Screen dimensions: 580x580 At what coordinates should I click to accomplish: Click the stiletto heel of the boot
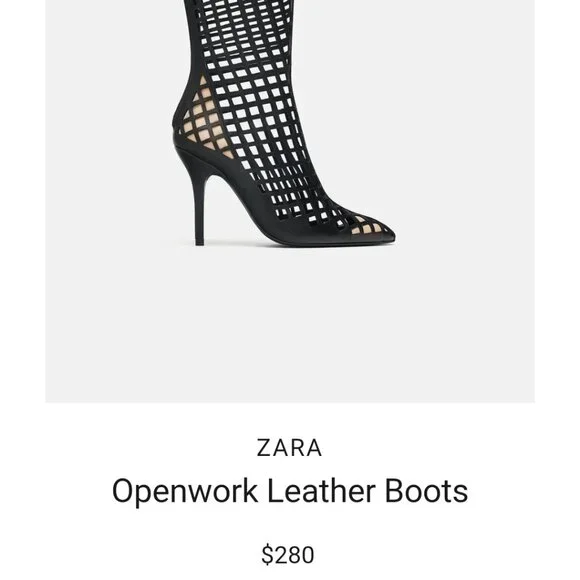click(199, 207)
